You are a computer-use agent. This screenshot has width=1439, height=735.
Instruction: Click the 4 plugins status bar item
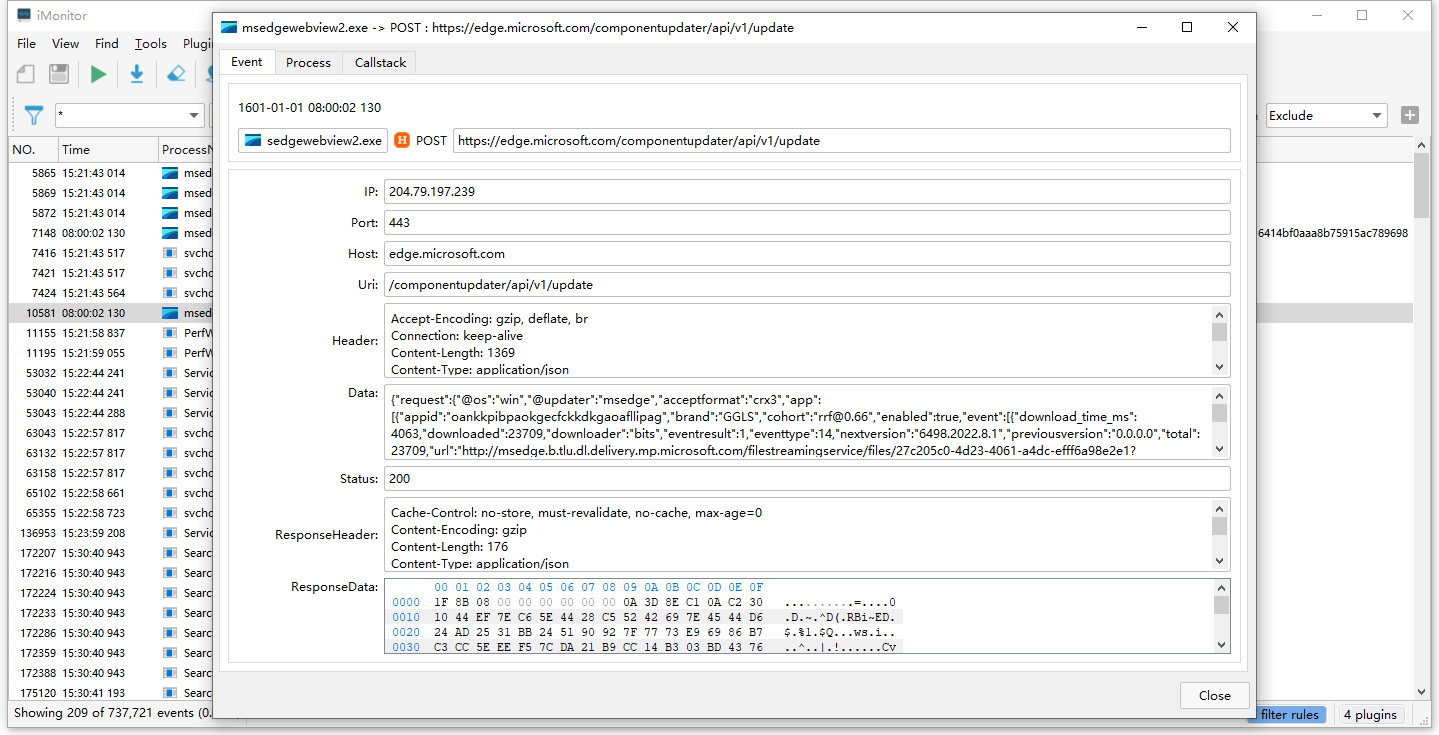[x=1370, y=714]
